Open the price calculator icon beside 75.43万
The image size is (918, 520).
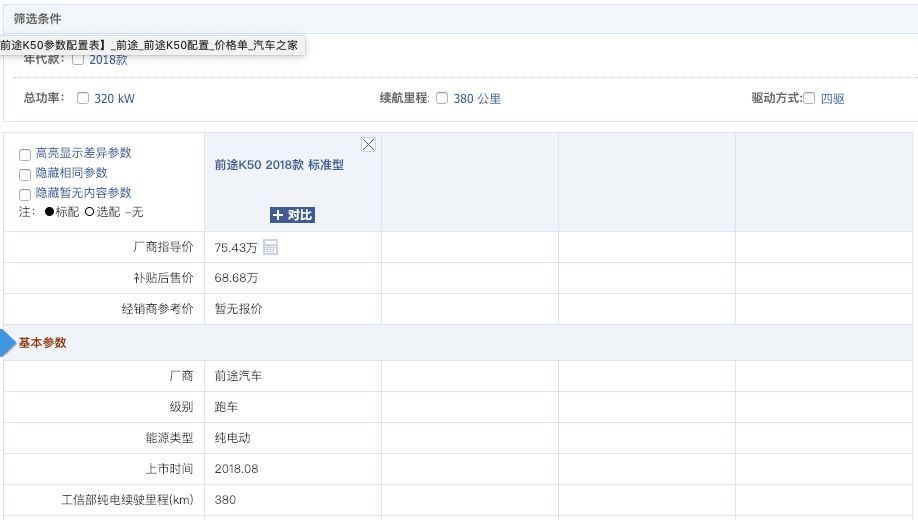point(270,247)
